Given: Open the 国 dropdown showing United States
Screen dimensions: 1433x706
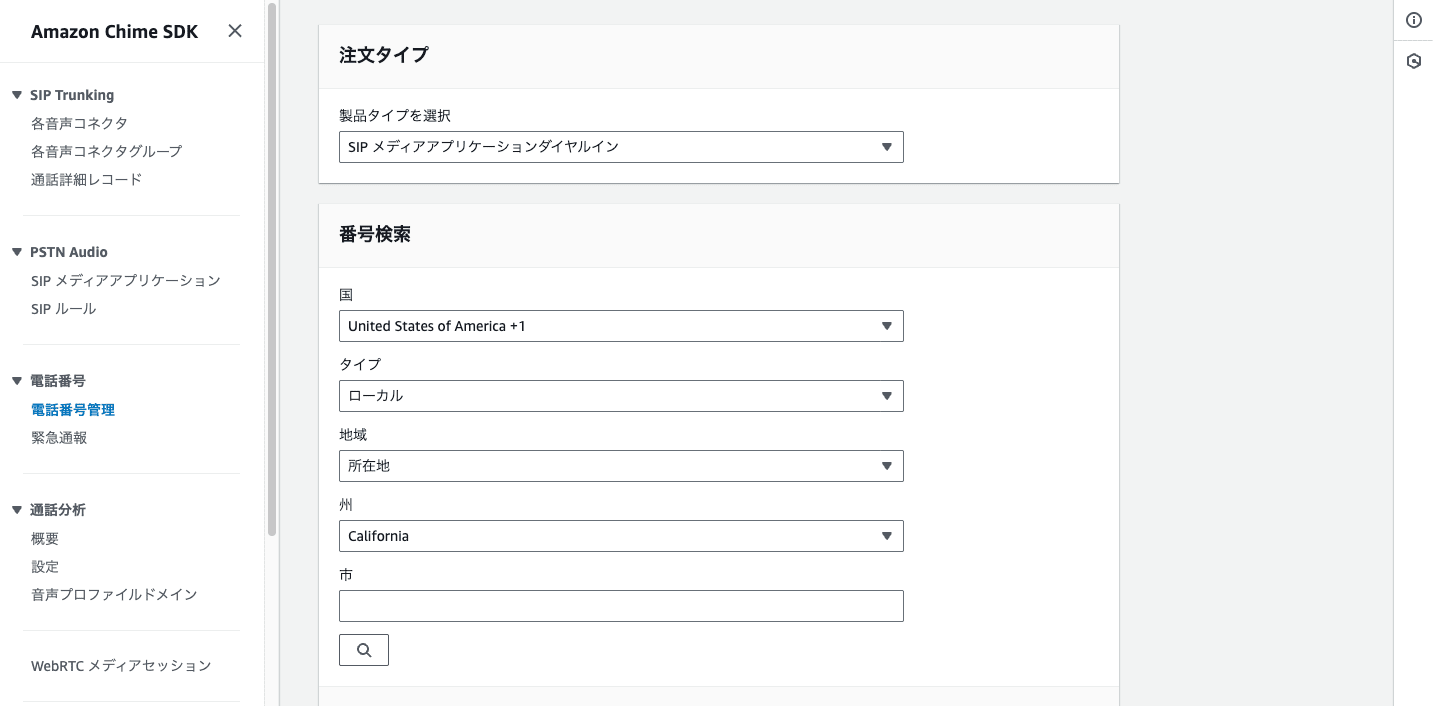Looking at the screenshot, I should (621, 326).
